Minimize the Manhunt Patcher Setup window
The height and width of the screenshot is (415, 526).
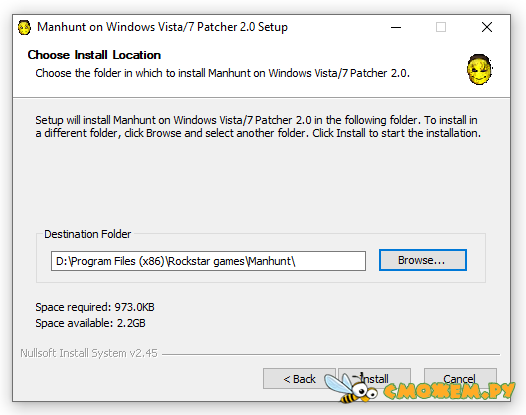pyautogui.click(x=396, y=27)
